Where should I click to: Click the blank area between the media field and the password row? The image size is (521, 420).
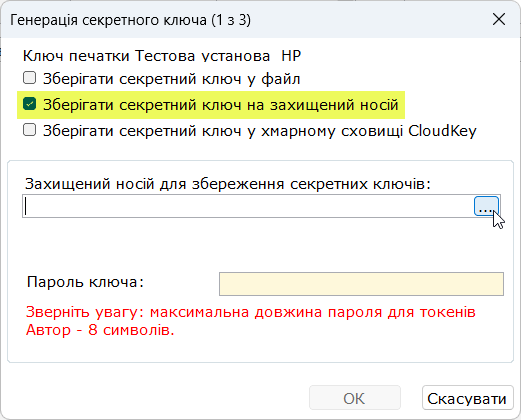pos(260,245)
